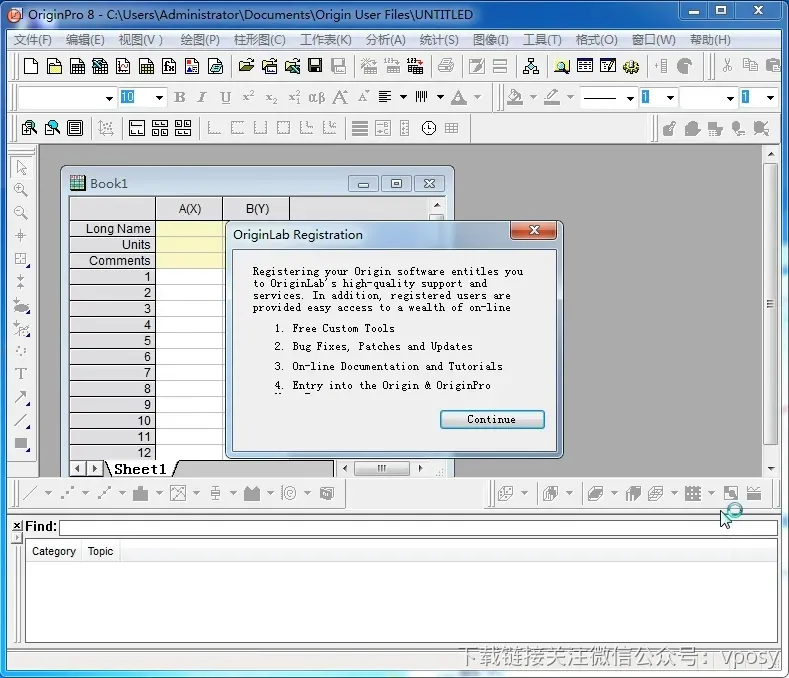This screenshot has width=789, height=678.
Task: Select the Arrow drawing tool
Action: [x=21, y=397]
